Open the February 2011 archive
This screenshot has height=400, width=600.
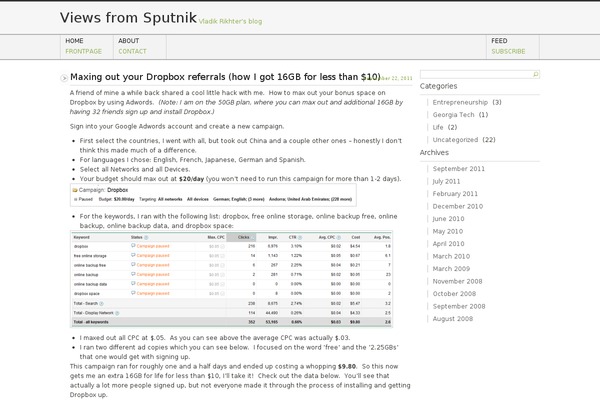455,194
